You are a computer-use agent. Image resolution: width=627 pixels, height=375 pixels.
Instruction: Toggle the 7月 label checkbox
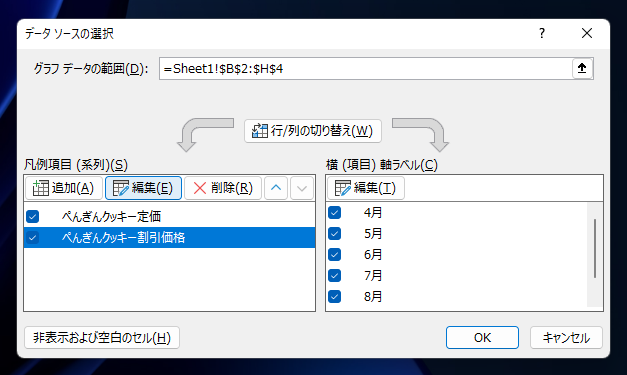click(335, 275)
